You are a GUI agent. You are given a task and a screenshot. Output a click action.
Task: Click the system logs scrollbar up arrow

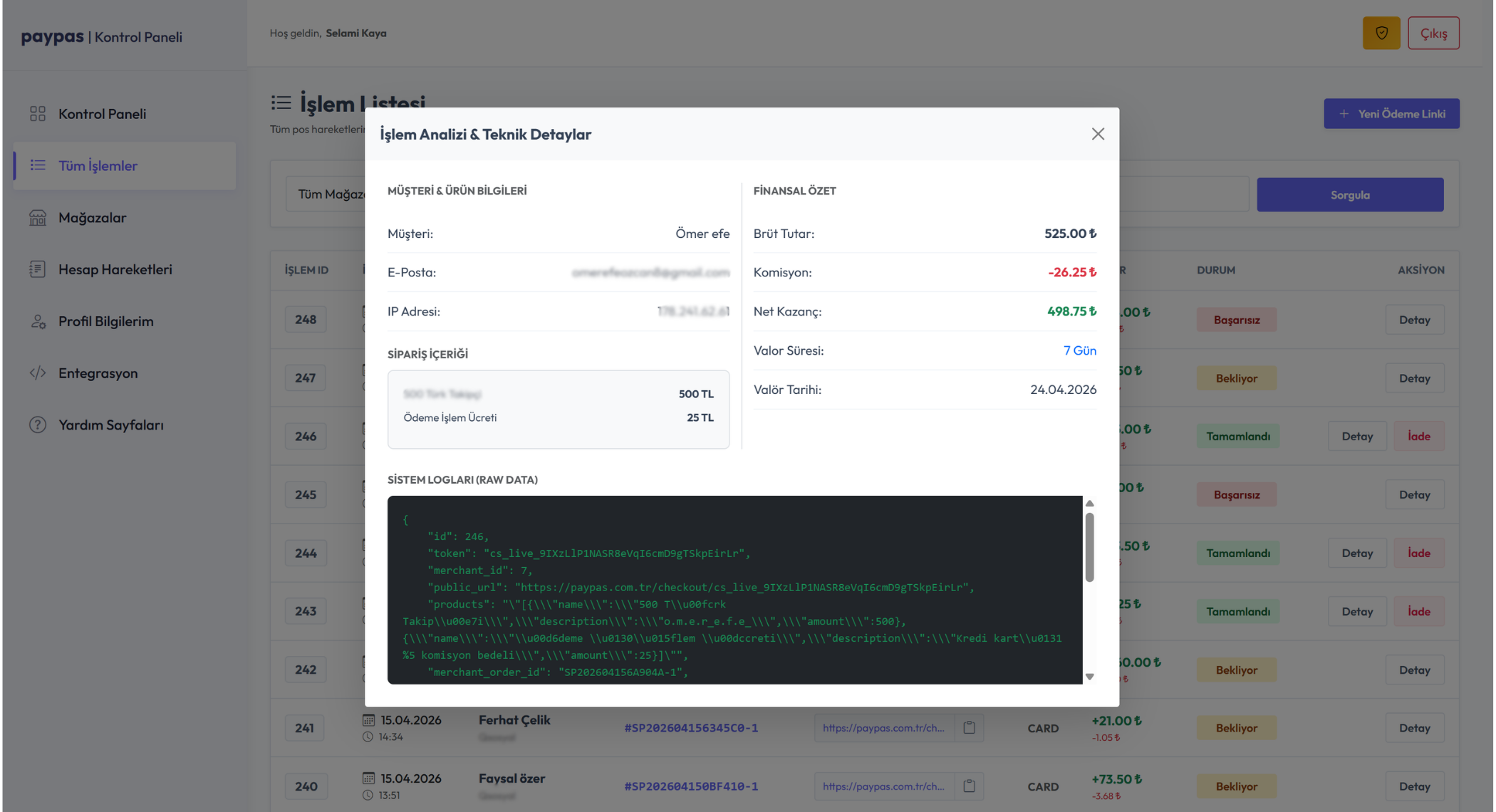(x=1089, y=504)
